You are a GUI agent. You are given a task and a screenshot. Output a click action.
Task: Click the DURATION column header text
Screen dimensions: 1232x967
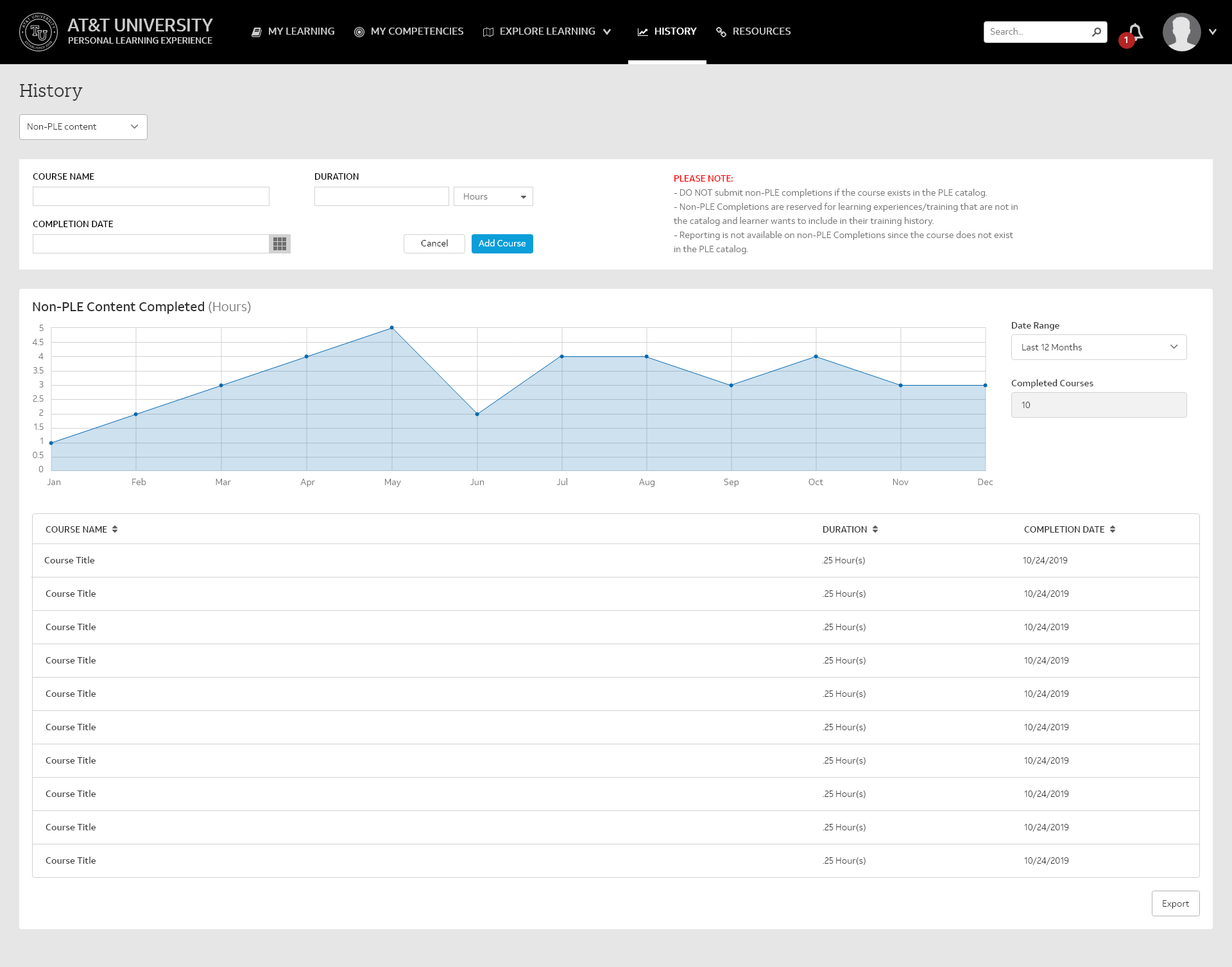click(844, 529)
